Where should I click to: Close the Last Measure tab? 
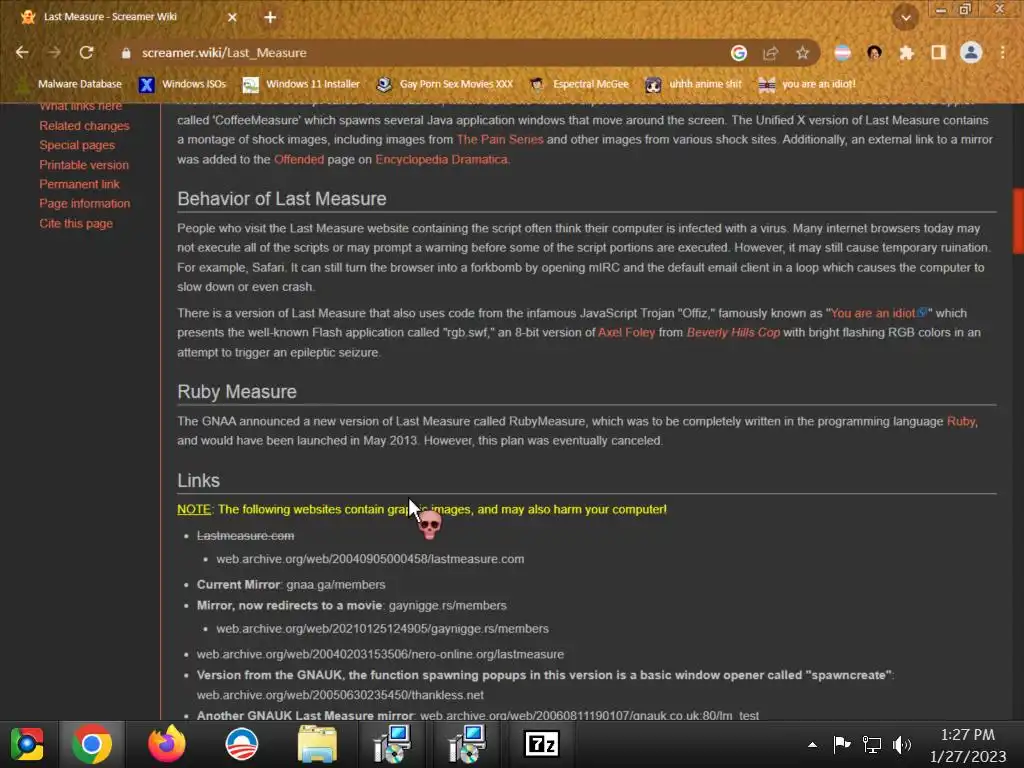[x=232, y=18]
